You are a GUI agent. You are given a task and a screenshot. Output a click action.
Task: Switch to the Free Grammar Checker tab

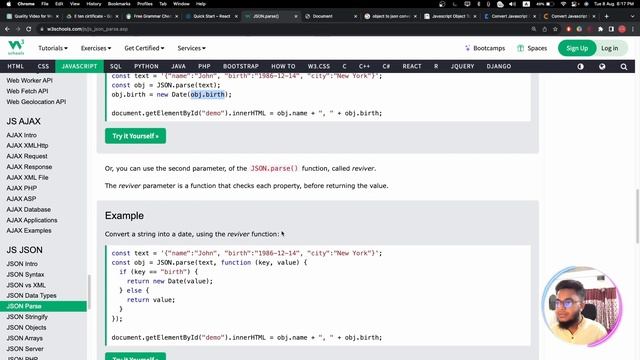coord(152,16)
